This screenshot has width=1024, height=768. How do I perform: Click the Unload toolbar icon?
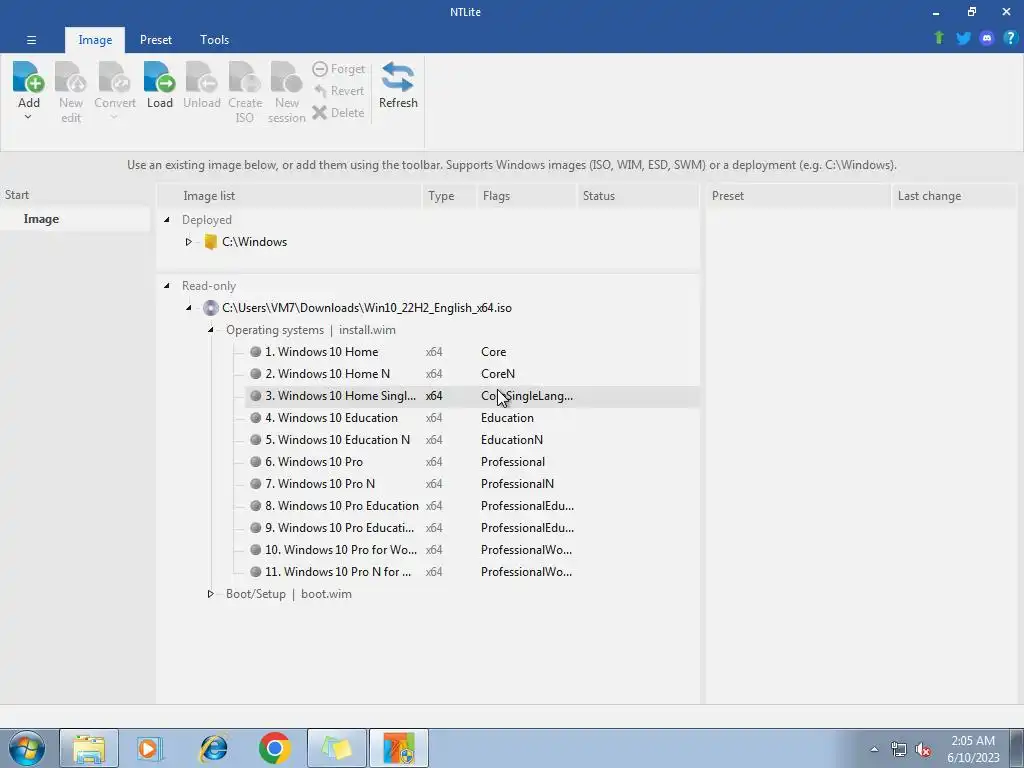click(201, 78)
